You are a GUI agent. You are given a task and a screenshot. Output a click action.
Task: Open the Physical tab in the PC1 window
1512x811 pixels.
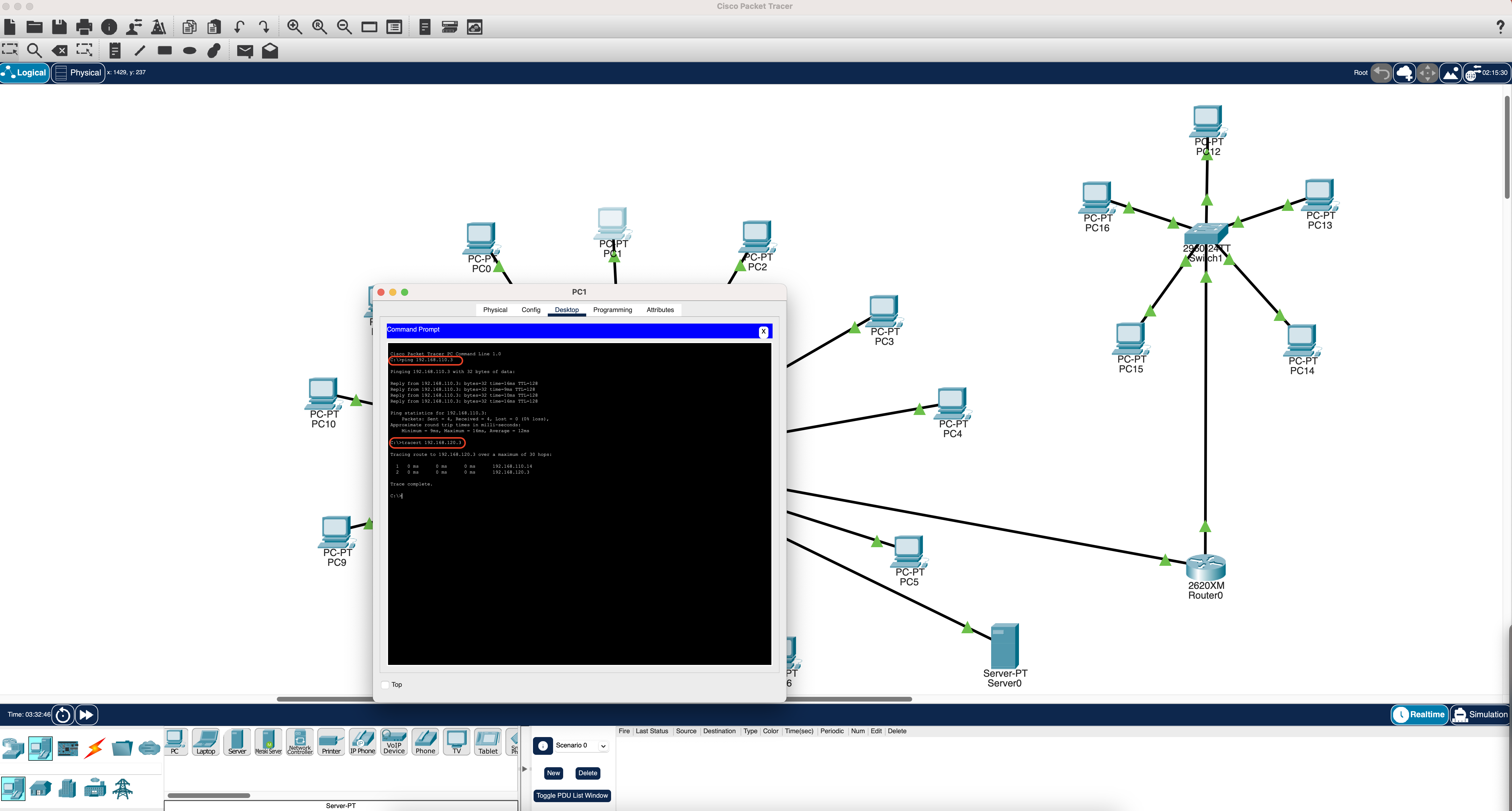coord(495,310)
